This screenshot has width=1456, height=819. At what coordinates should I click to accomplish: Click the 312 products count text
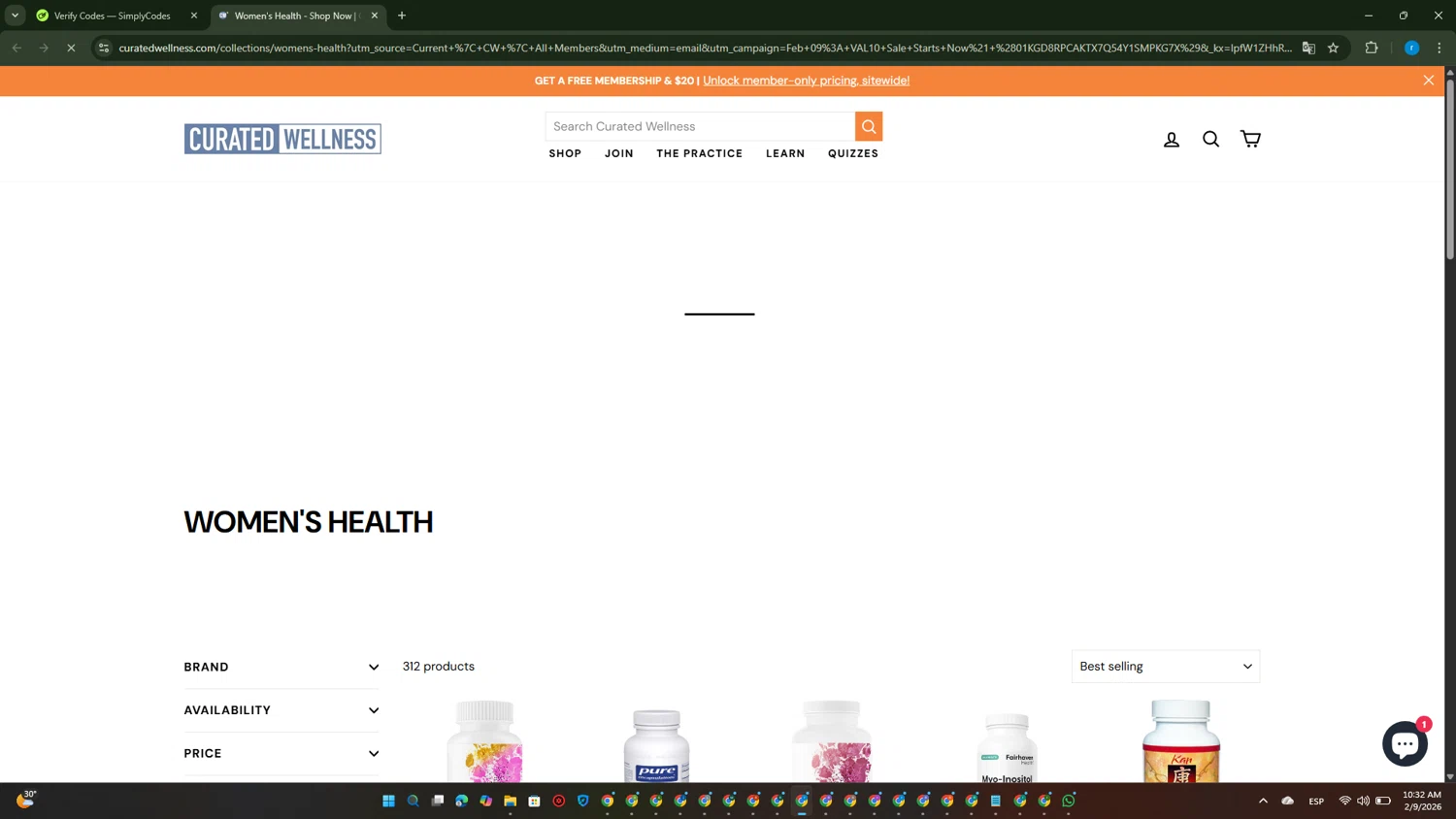(x=439, y=667)
